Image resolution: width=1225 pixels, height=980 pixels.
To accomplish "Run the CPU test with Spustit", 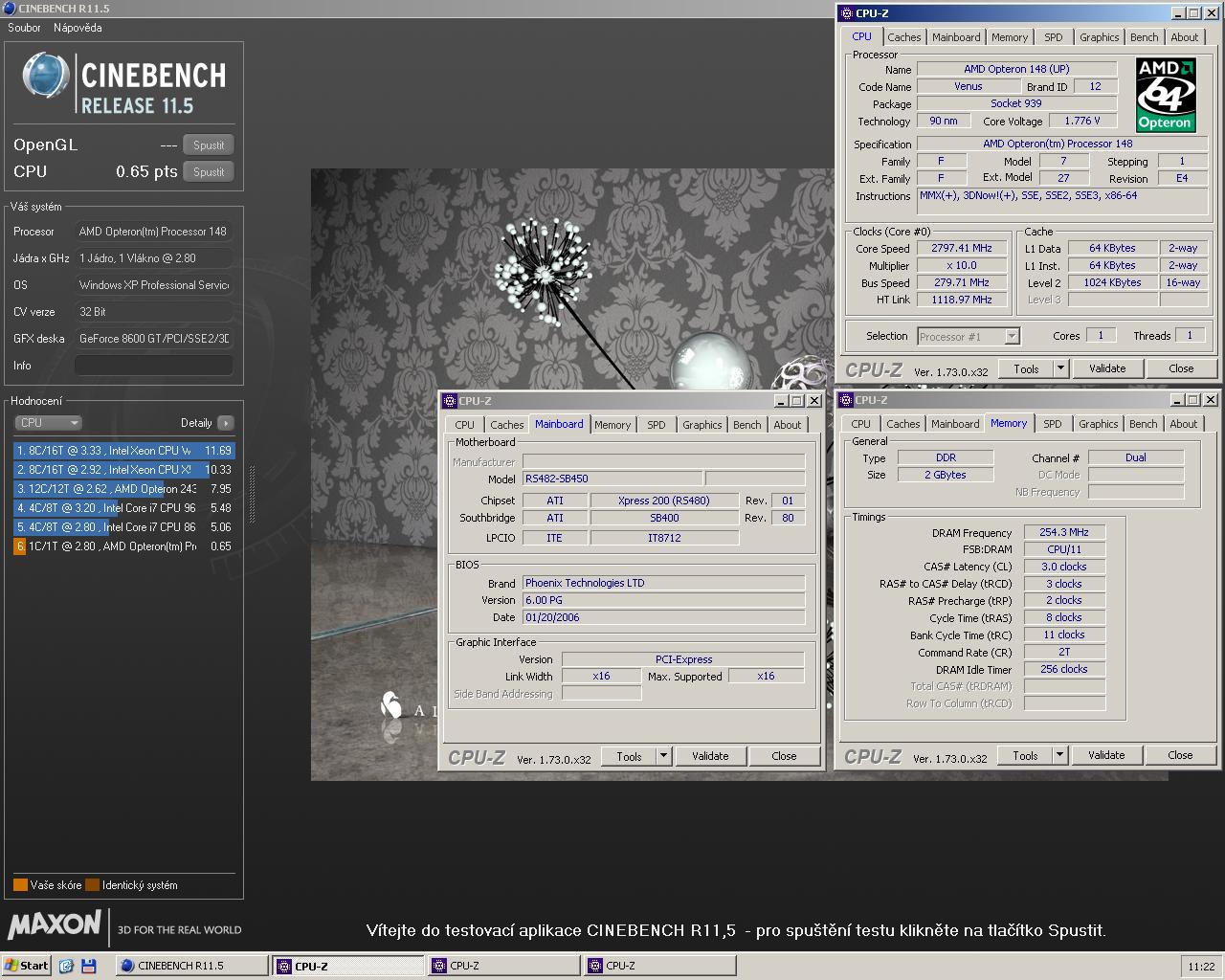I will coord(209,172).
